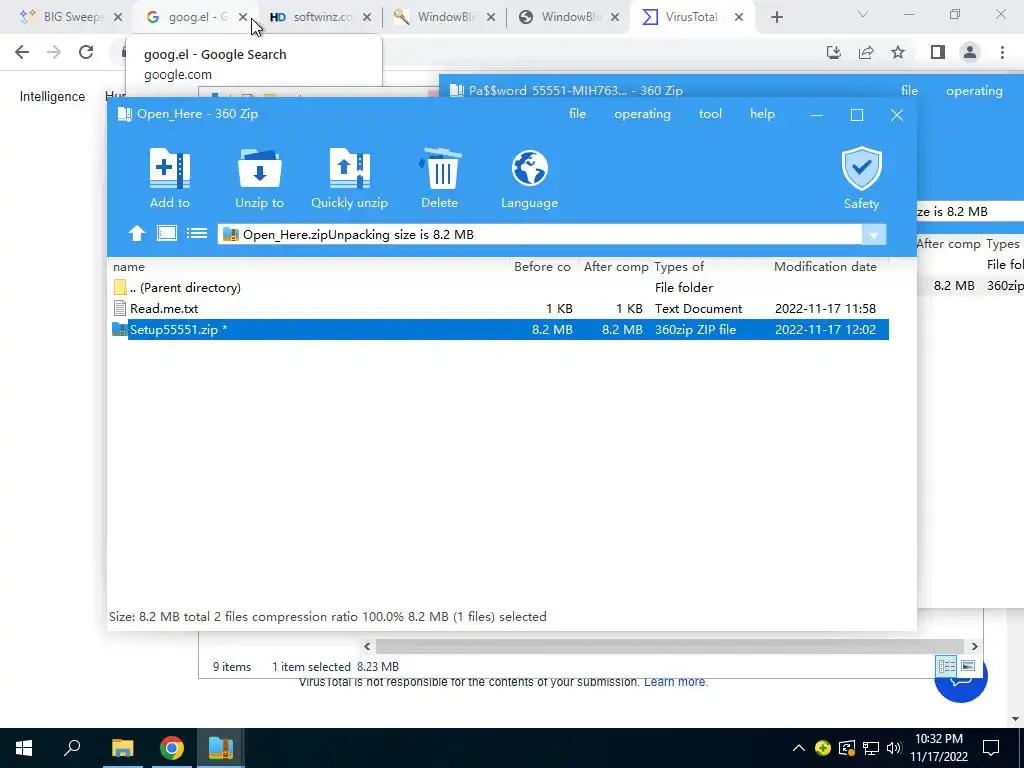Follow the Learn more link
The width and height of the screenshot is (1024, 768).
[x=675, y=682]
